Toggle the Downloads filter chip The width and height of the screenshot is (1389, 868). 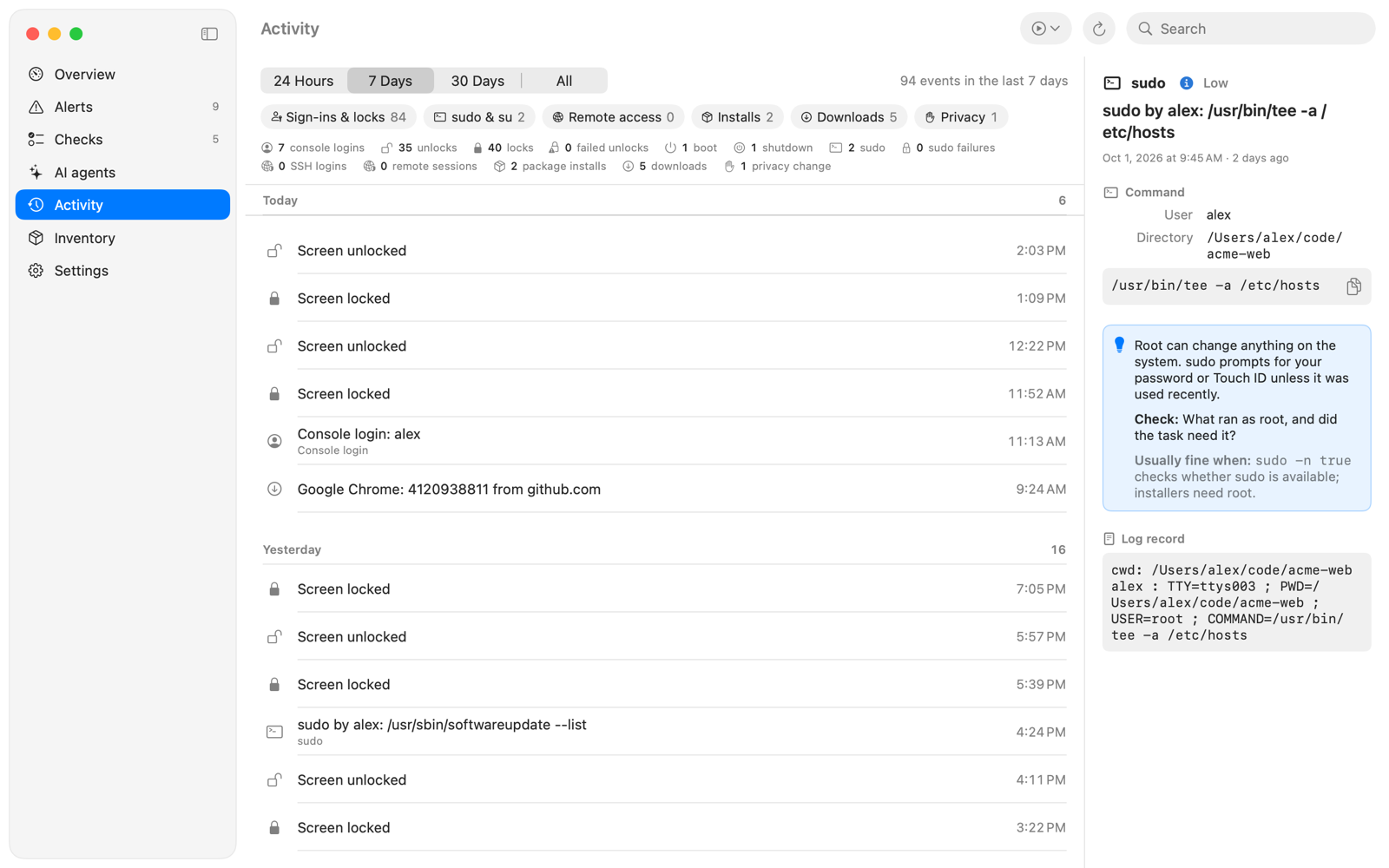849,117
